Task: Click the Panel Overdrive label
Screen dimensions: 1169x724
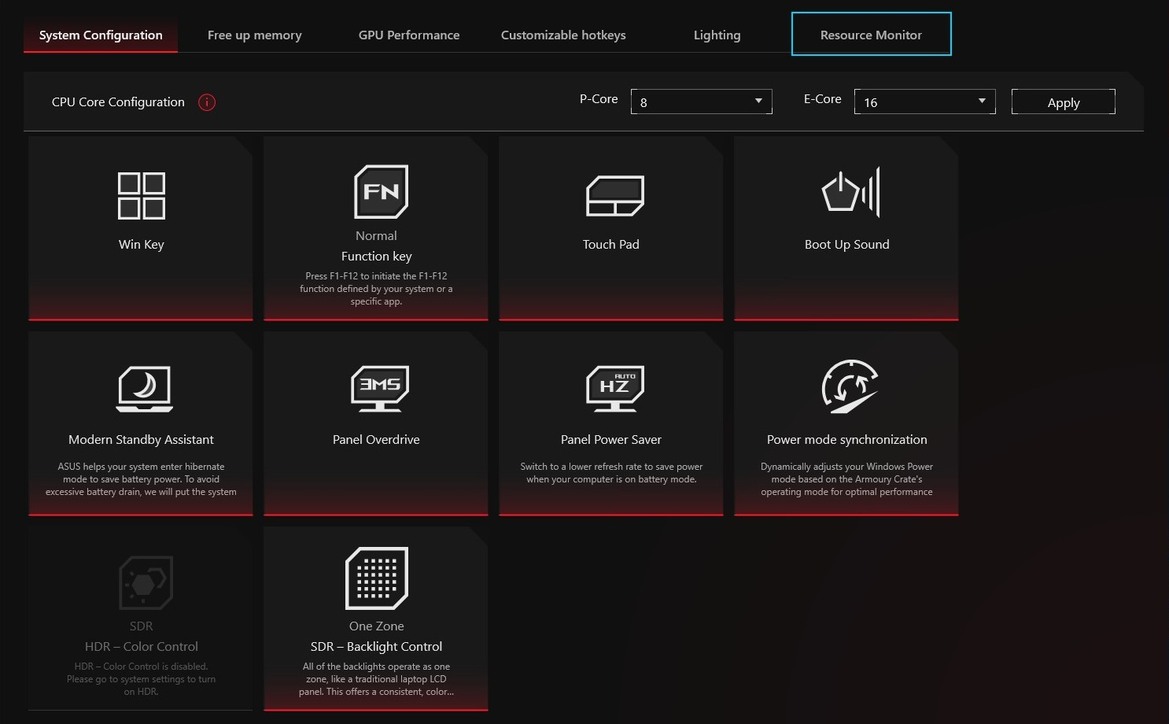Action: click(376, 440)
